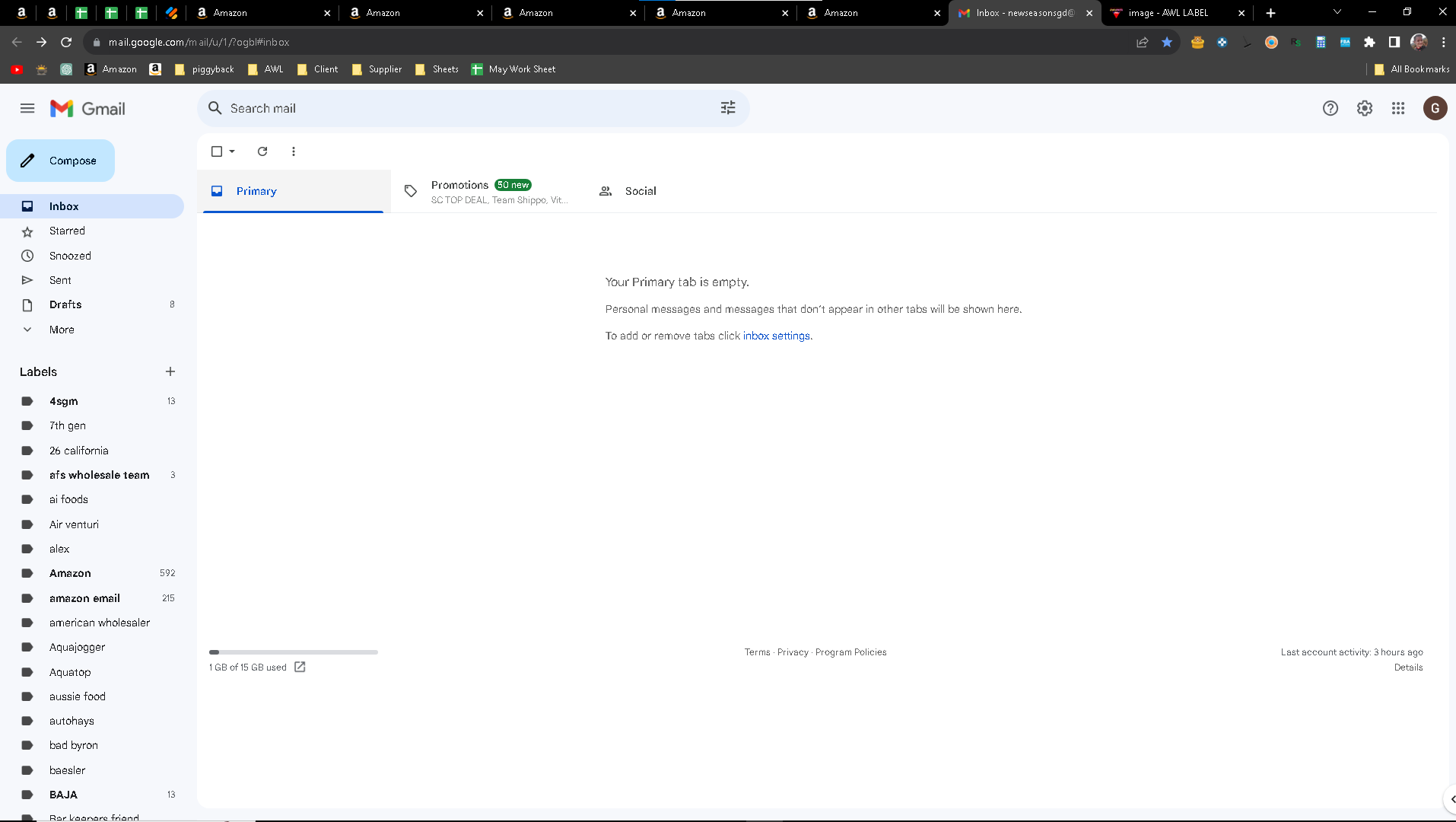Open Chrome extensions puzzle icon
This screenshot has height=822, width=1456.
click(x=1369, y=42)
